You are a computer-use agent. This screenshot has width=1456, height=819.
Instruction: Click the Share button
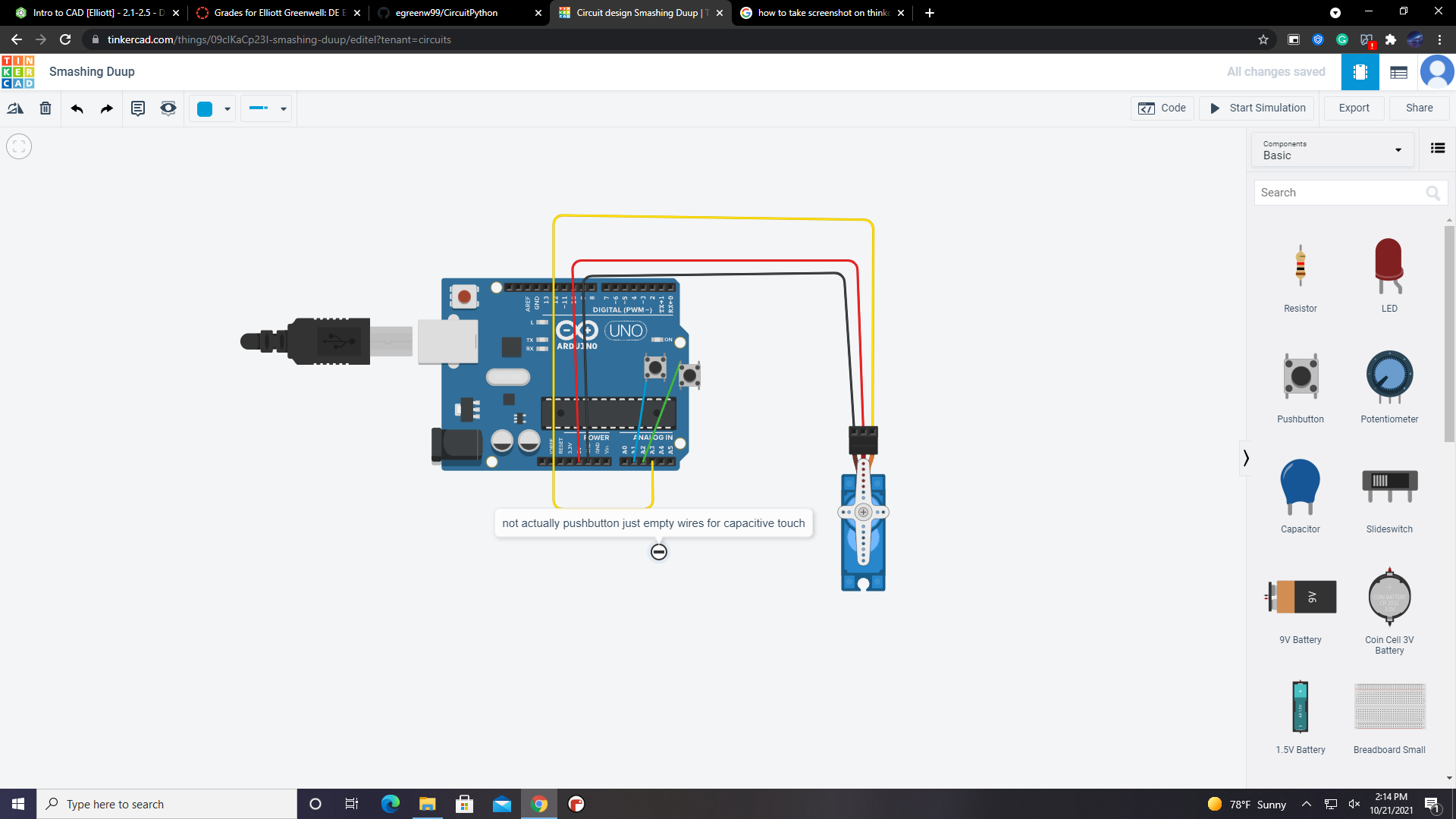1419,108
